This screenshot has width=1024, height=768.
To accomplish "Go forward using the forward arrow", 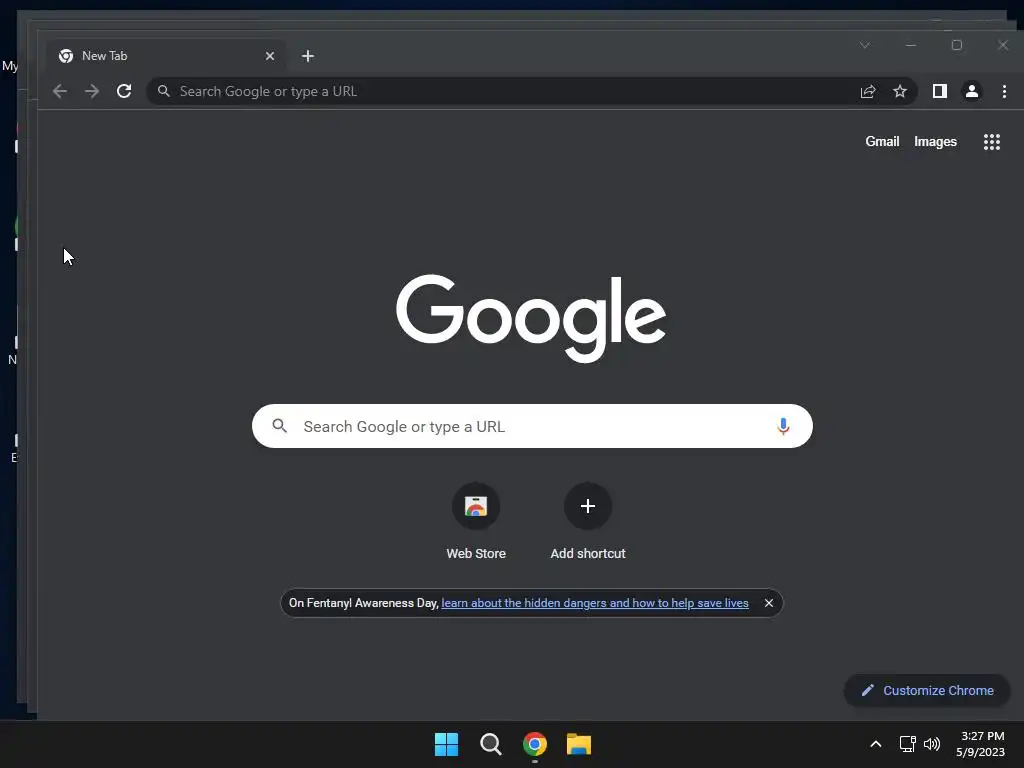I will [x=92, y=91].
